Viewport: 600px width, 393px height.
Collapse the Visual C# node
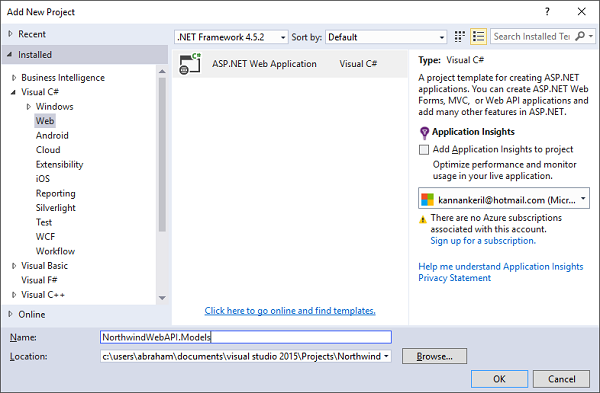(13, 92)
